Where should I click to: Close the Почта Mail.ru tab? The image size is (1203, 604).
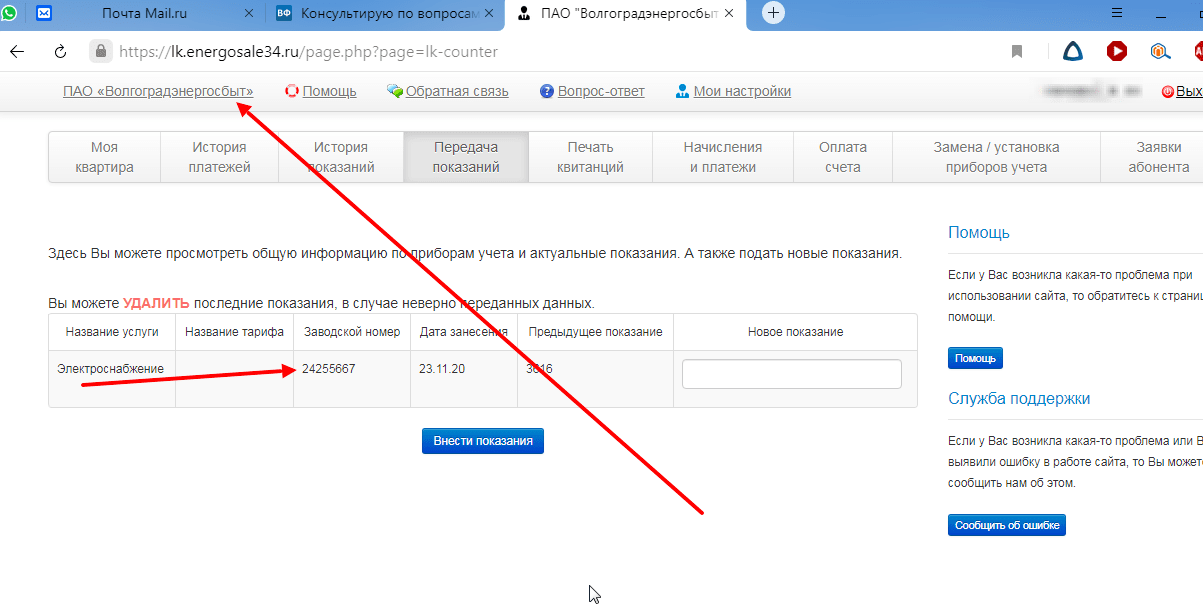click(x=251, y=14)
